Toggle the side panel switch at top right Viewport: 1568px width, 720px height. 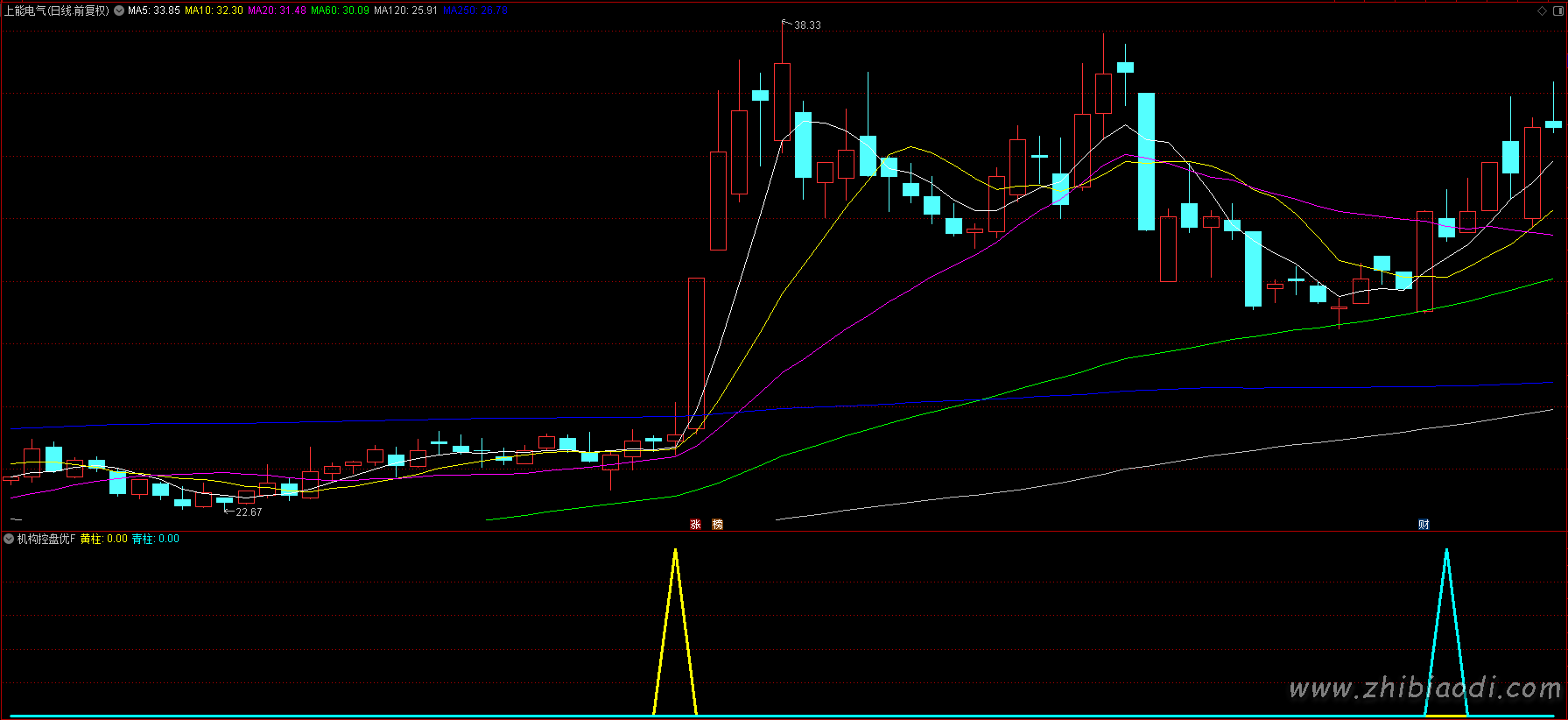1557,11
